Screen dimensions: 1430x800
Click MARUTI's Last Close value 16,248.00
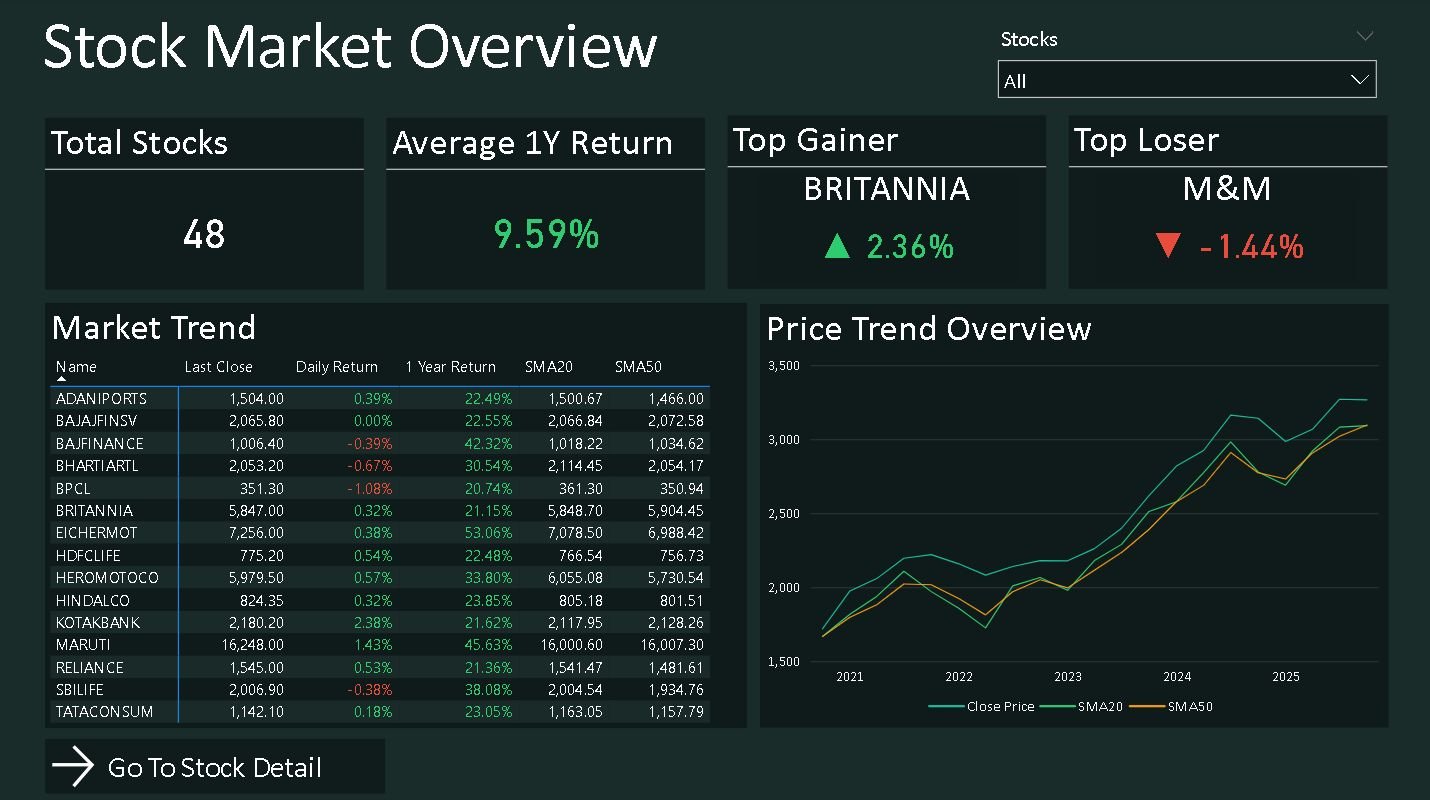point(252,645)
